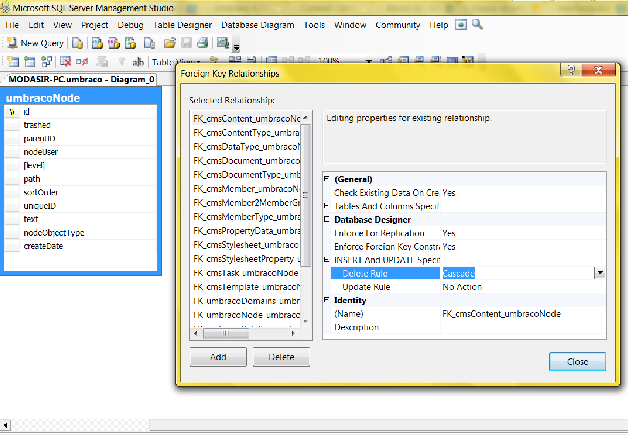Open the View menu
628x435 pixels.
click(x=62, y=25)
